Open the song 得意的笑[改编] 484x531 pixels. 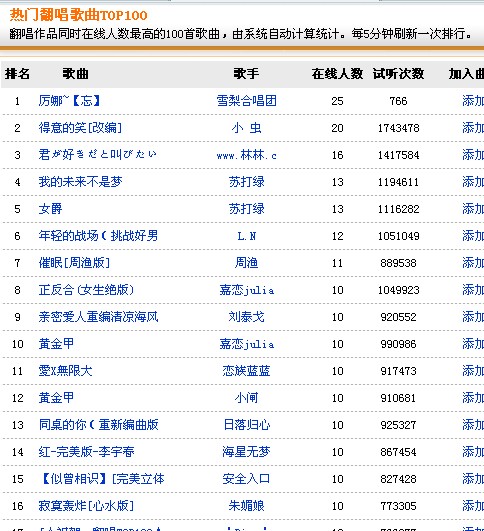80,128
